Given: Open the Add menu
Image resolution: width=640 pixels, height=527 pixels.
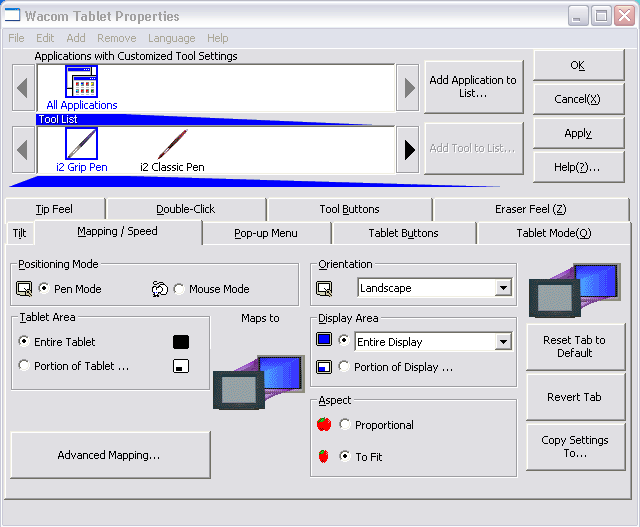Looking at the screenshot, I should (76, 38).
